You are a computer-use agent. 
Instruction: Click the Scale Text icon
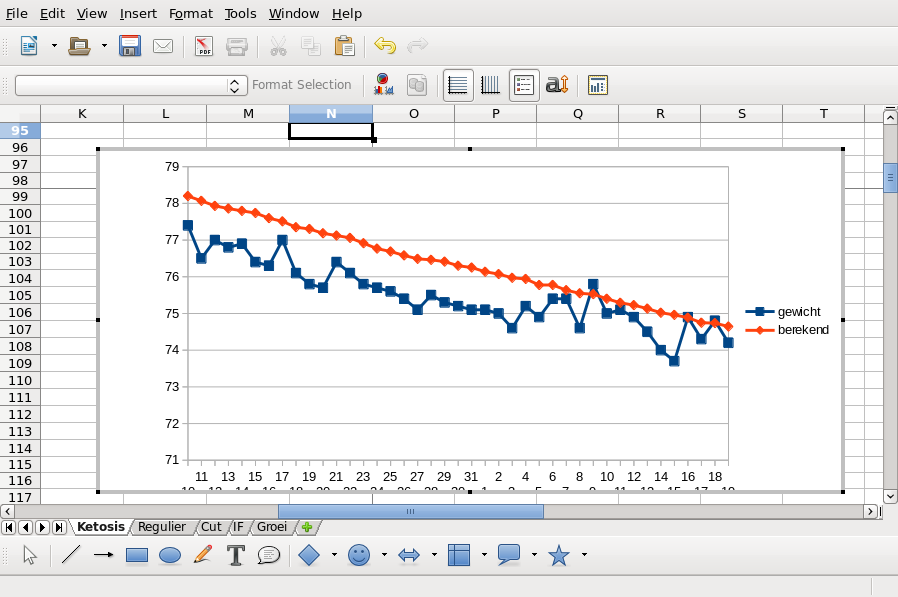pyautogui.click(x=557, y=85)
